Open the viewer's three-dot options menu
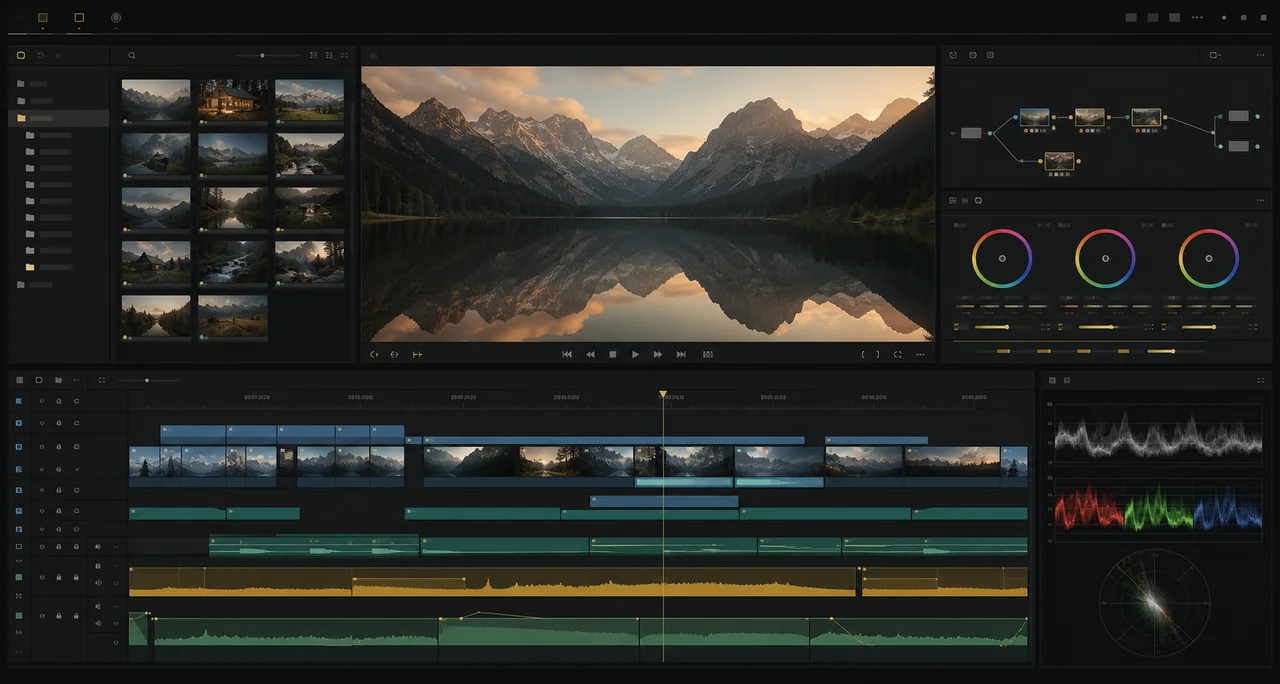This screenshot has width=1280, height=684. [x=920, y=354]
